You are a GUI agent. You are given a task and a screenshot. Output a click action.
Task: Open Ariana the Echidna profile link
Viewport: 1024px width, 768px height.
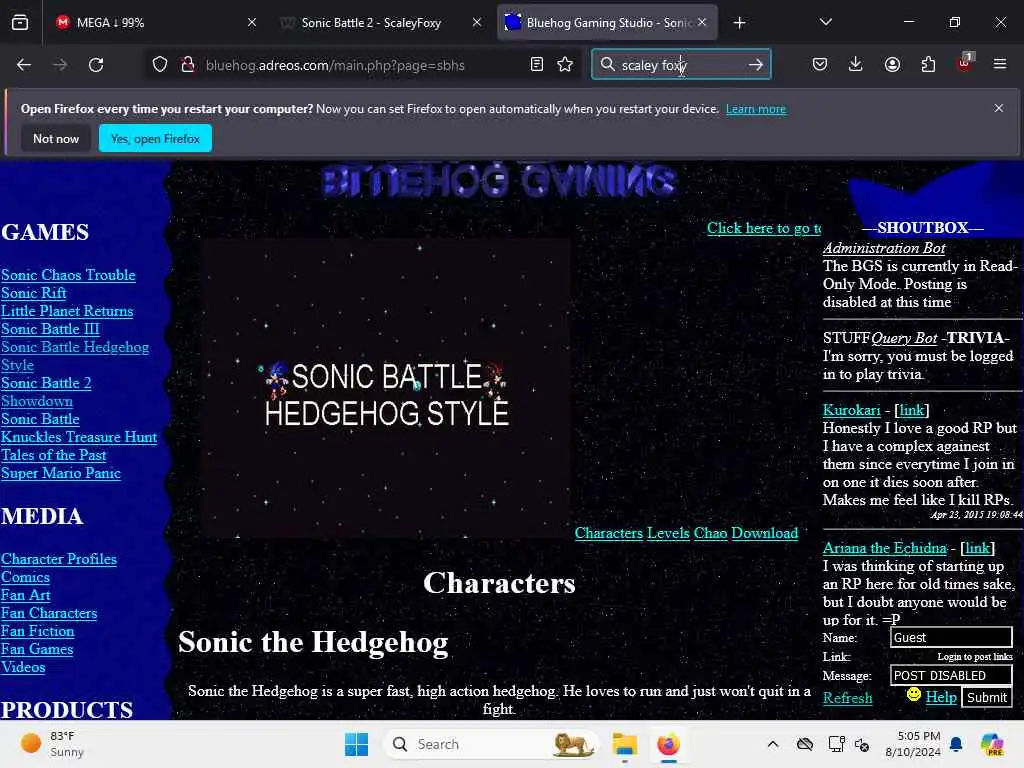coord(885,548)
